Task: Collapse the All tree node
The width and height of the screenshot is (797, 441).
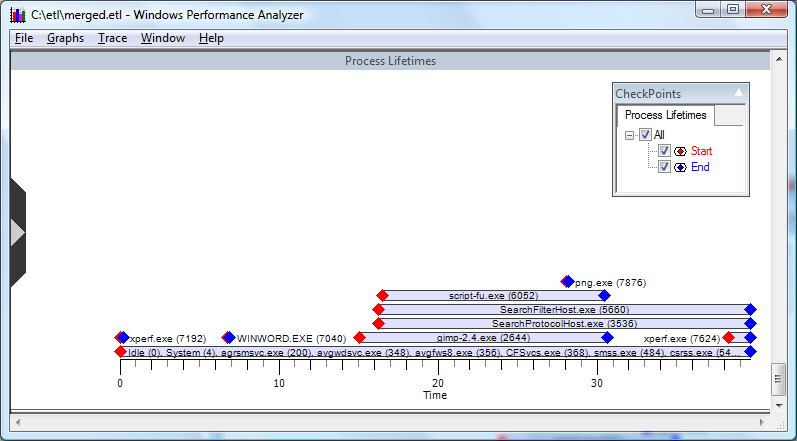Action: 629,135
